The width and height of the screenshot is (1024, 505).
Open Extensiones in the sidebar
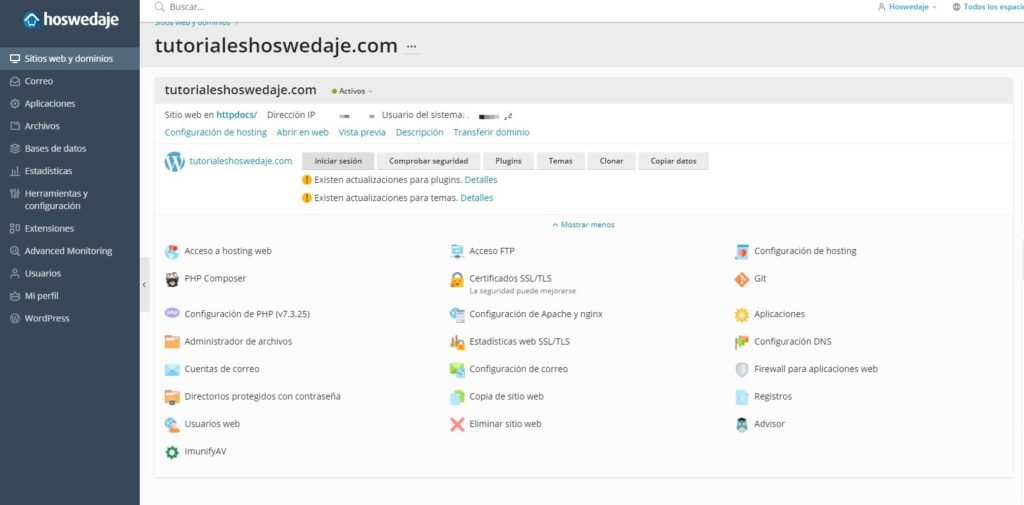(69, 229)
